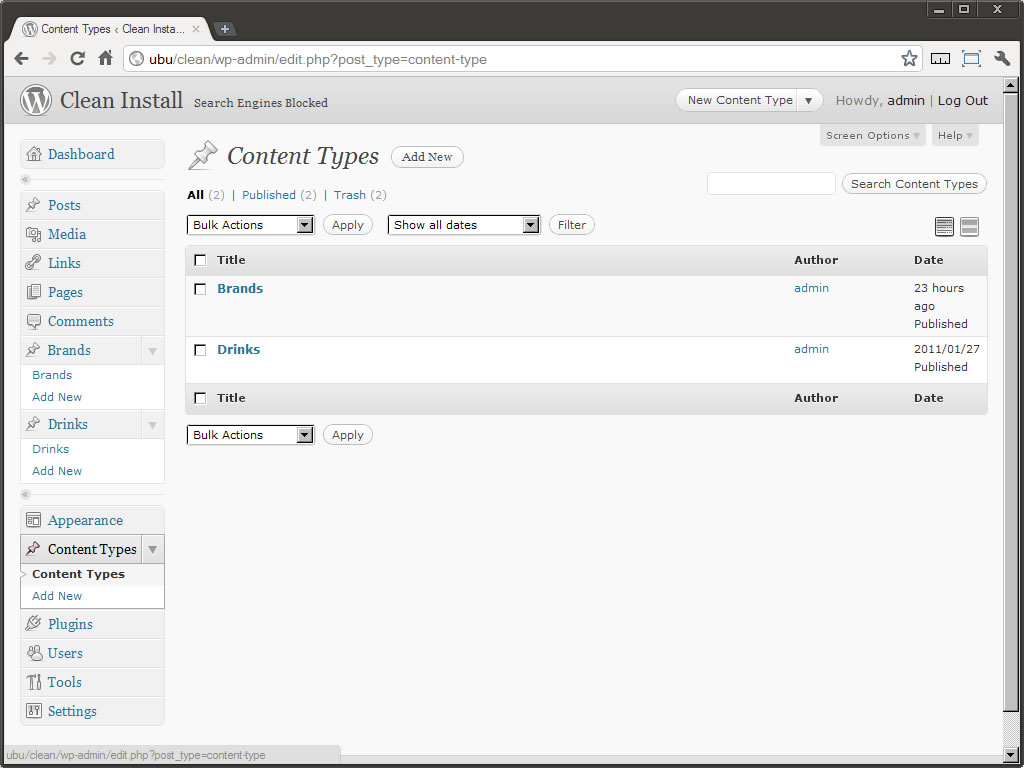Viewport: 1024px width, 768px height.
Task: Click the Settings icon in the sidebar
Action: (33, 711)
